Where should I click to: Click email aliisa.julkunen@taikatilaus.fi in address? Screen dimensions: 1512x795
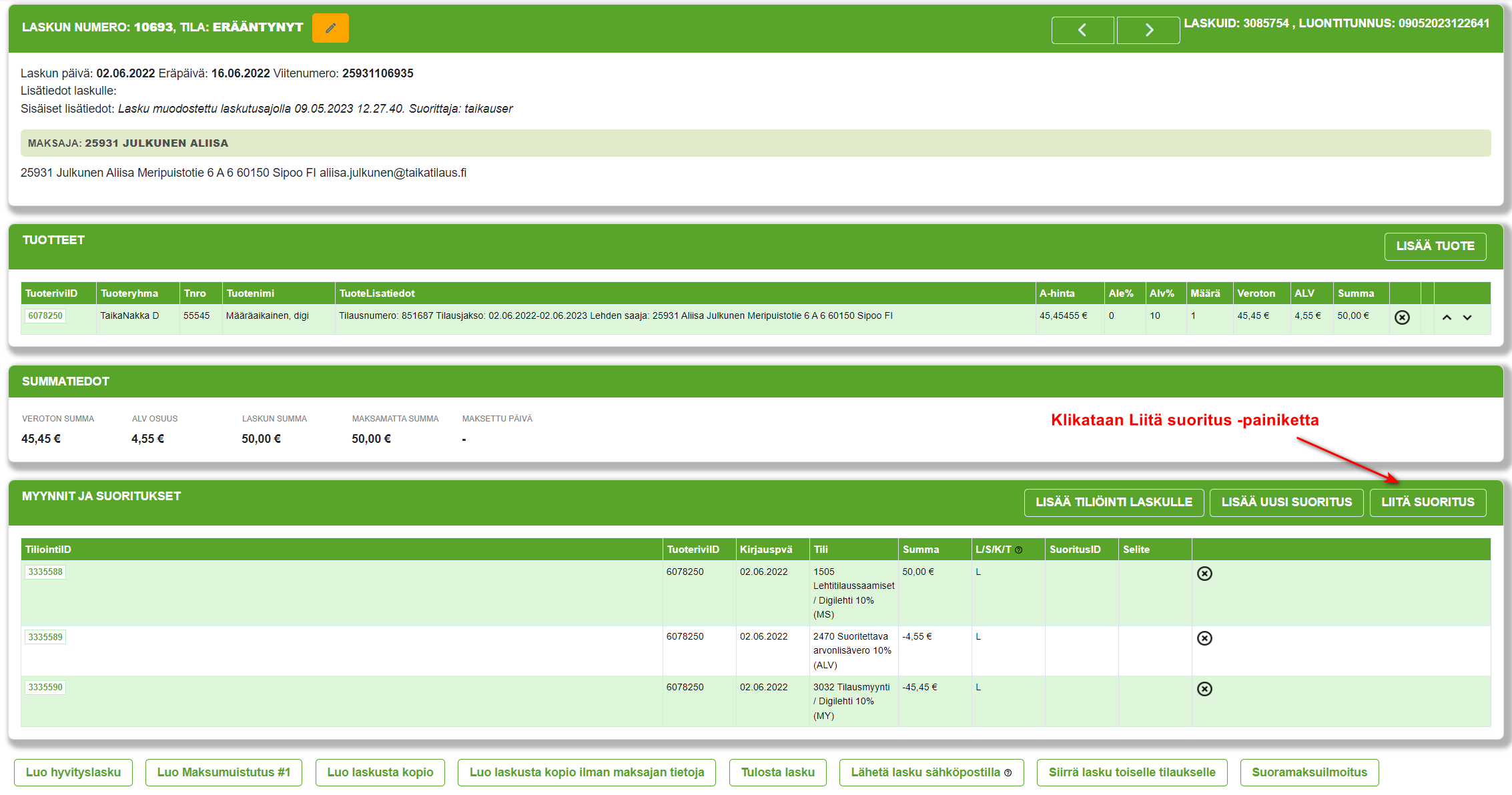click(393, 173)
